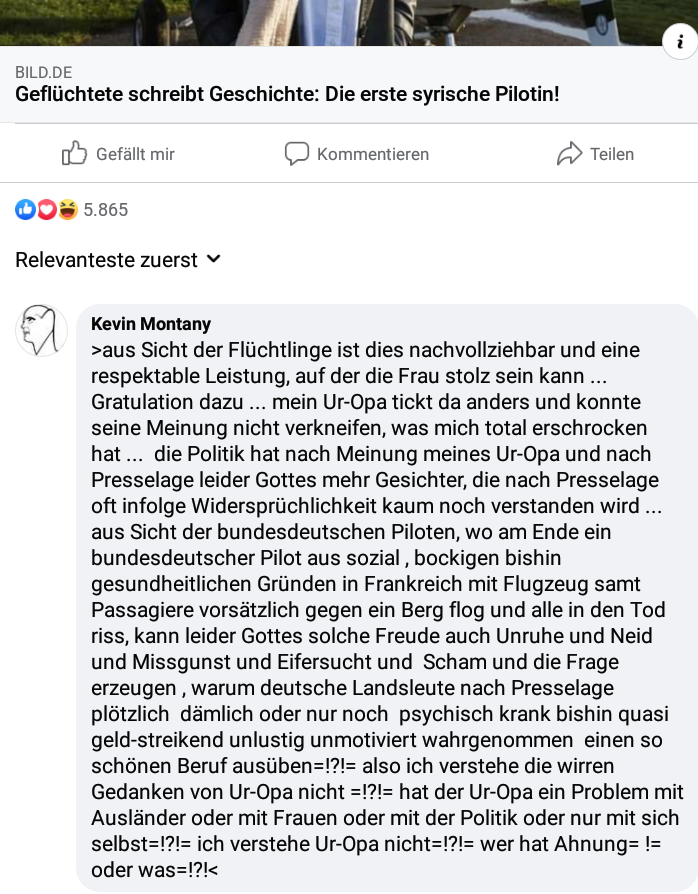Click the Teilen text label

pos(612,154)
